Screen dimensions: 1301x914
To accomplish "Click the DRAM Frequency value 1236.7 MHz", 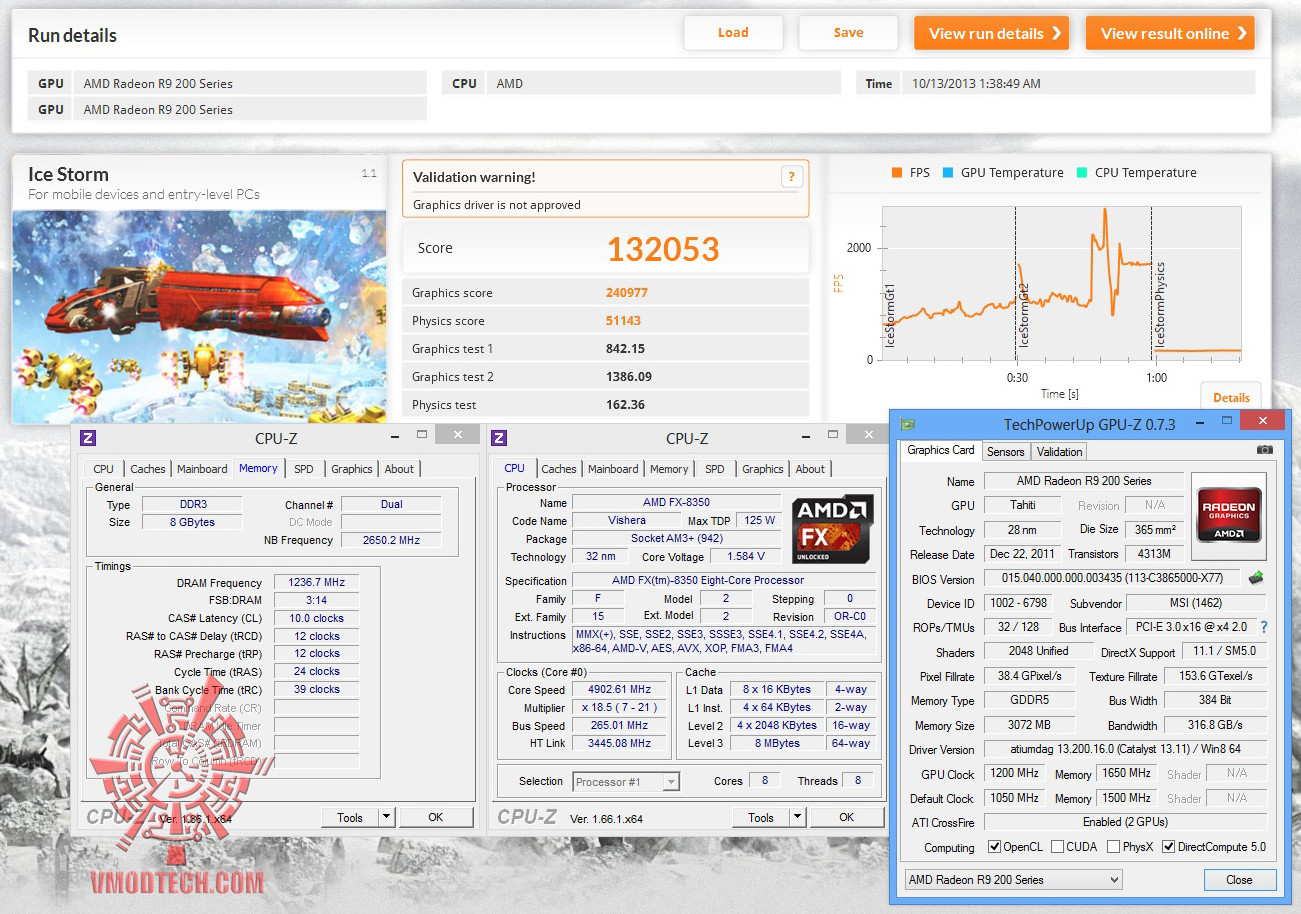I will (x=316, y=583).
